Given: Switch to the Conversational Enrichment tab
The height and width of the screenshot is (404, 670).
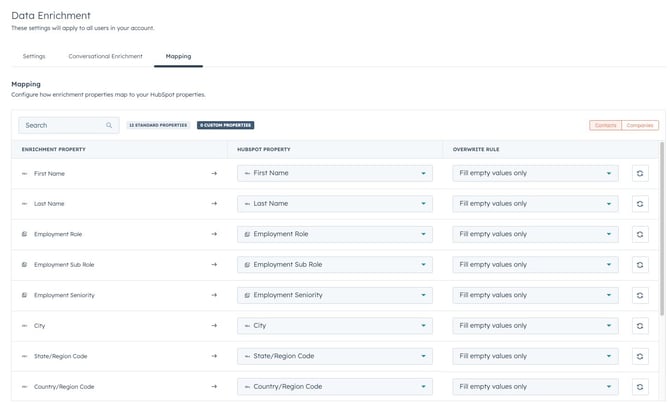Looking at the screenshot, I should click(x=105, y=56).
